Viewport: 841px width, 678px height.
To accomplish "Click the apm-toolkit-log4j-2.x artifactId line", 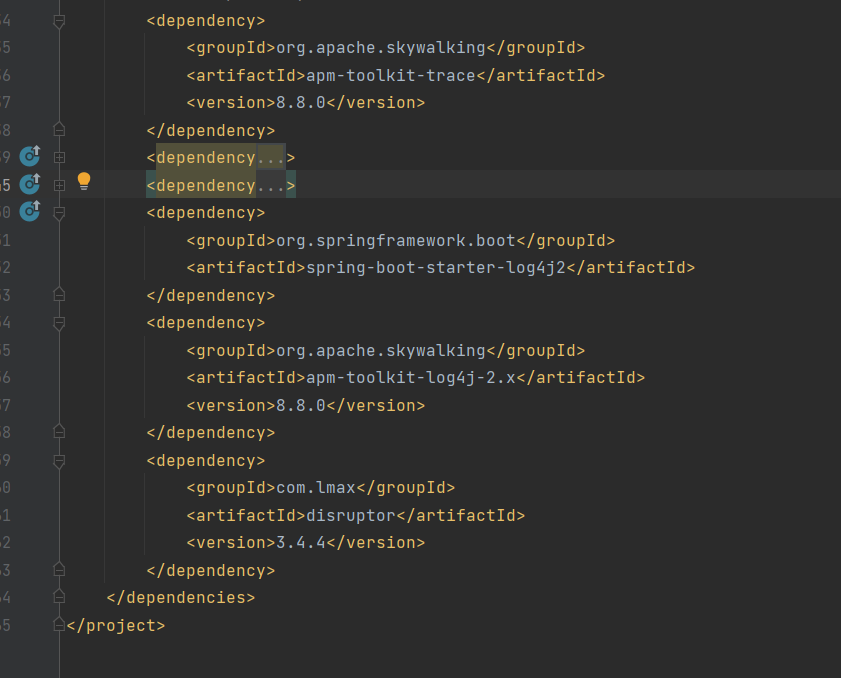I will 416,378.
